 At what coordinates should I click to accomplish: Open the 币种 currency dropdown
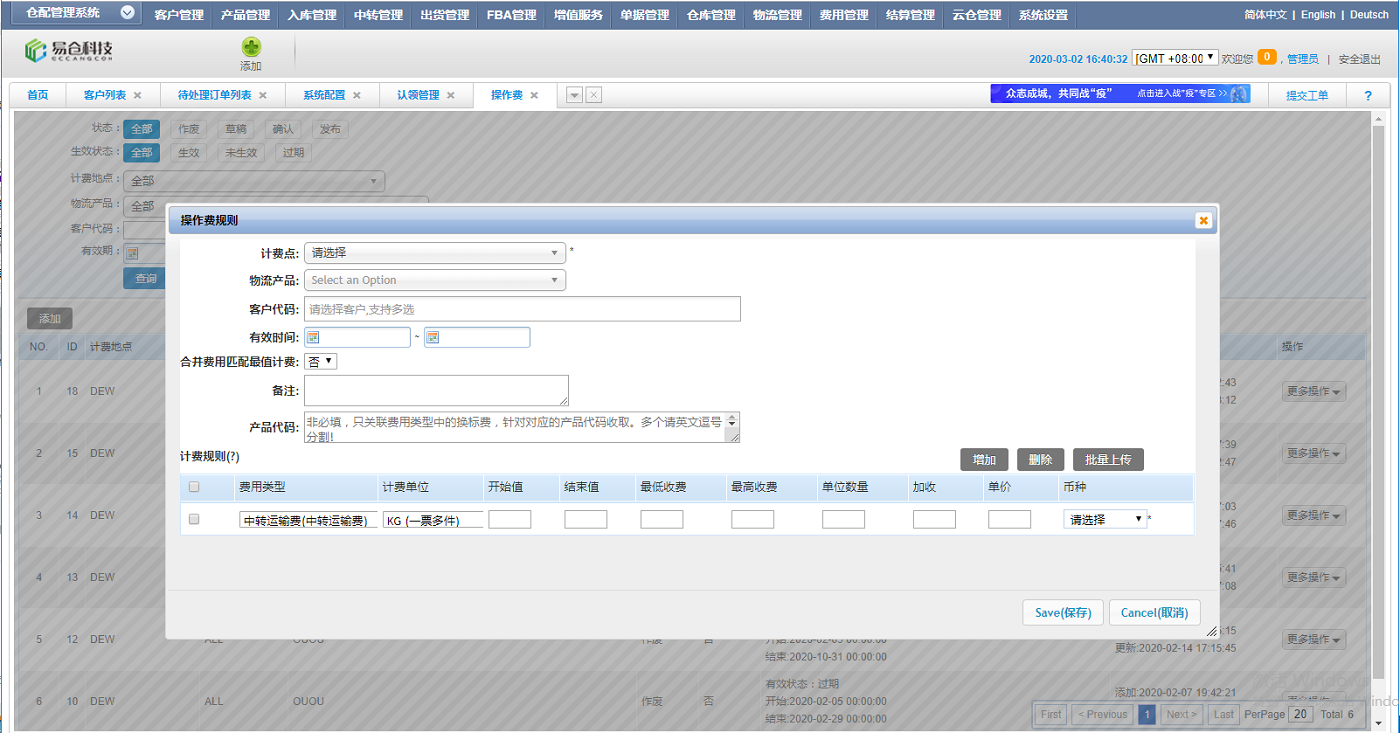pyautogui.click(x=1104, y=519)
